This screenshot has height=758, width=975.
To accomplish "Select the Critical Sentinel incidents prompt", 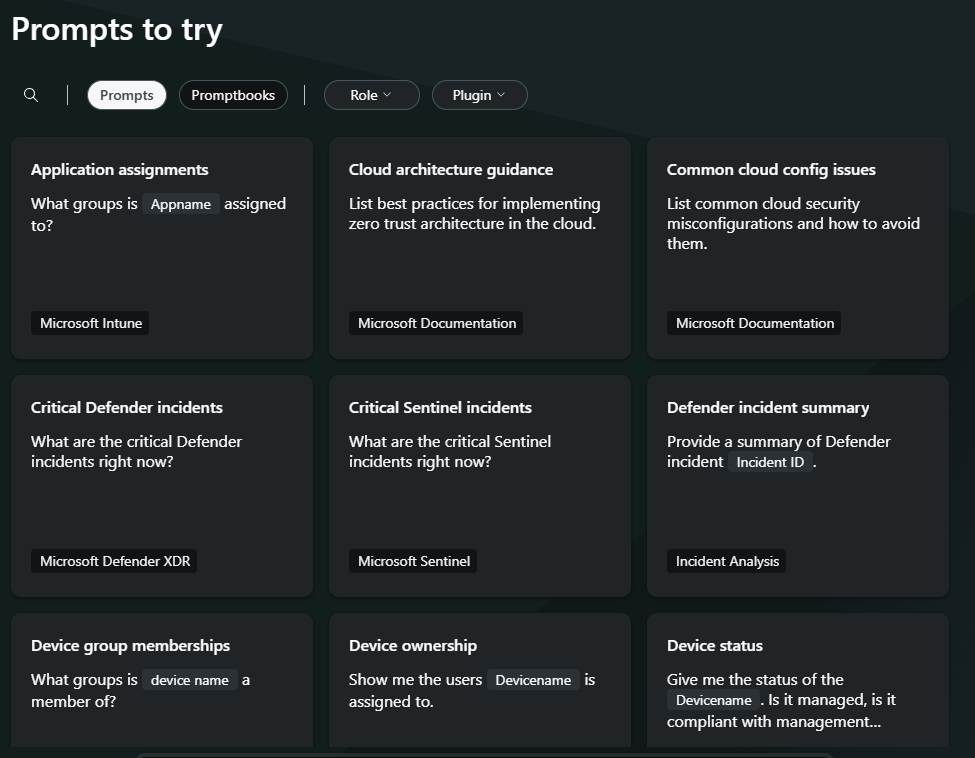I will pos(480,486).
